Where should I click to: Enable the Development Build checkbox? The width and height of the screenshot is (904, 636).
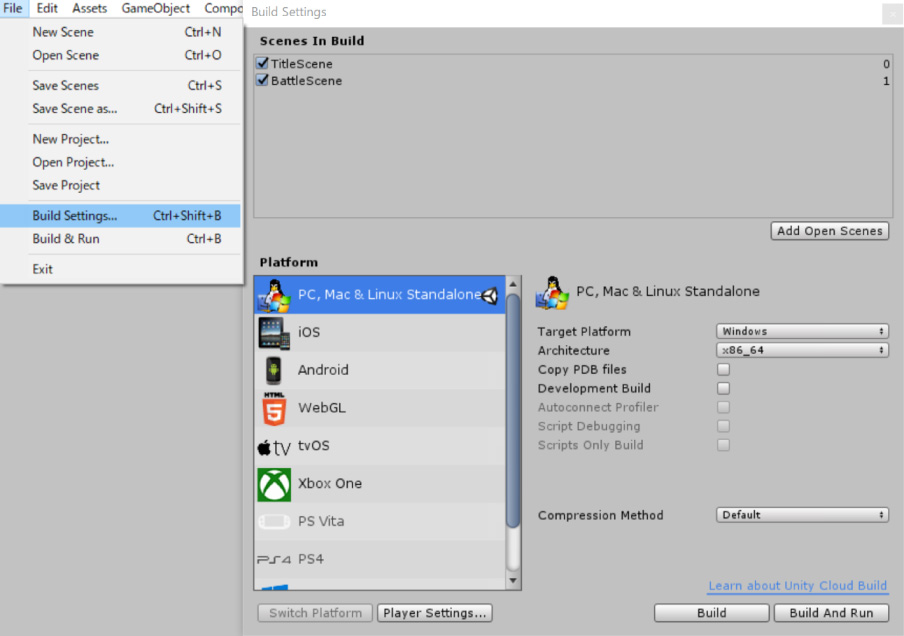tap(723, 388)
